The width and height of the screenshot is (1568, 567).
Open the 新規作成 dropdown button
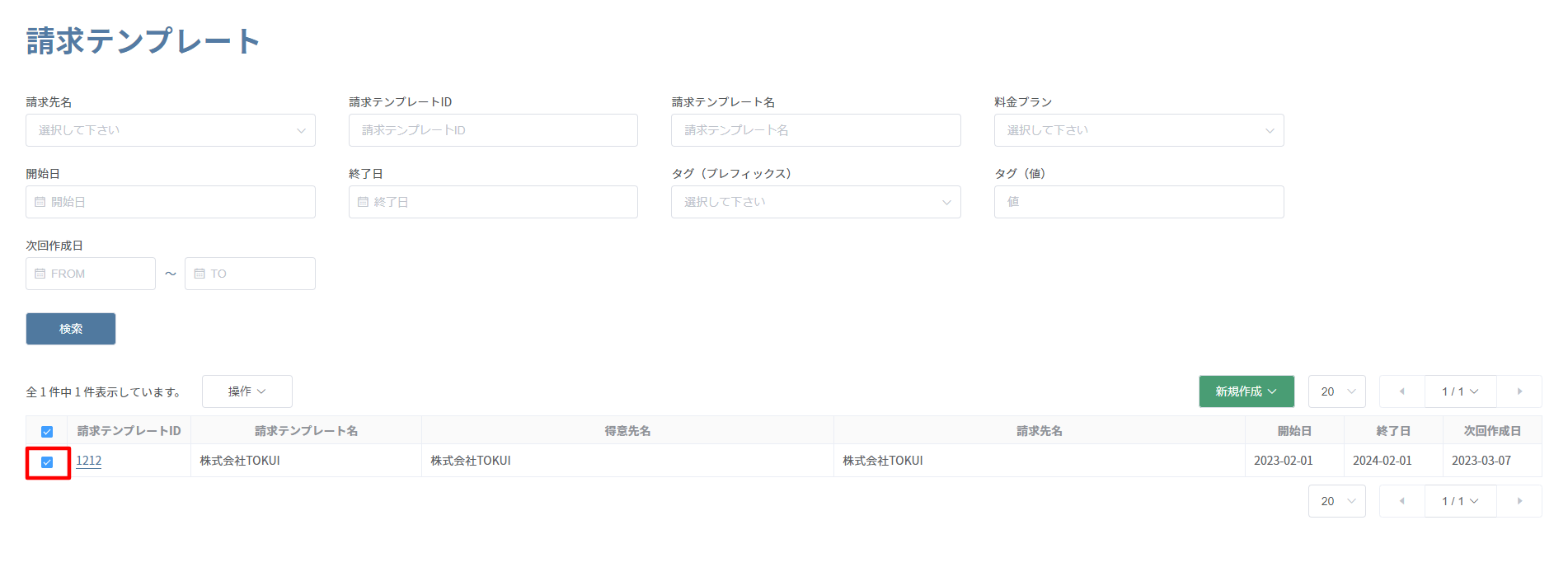point(1246,391)
